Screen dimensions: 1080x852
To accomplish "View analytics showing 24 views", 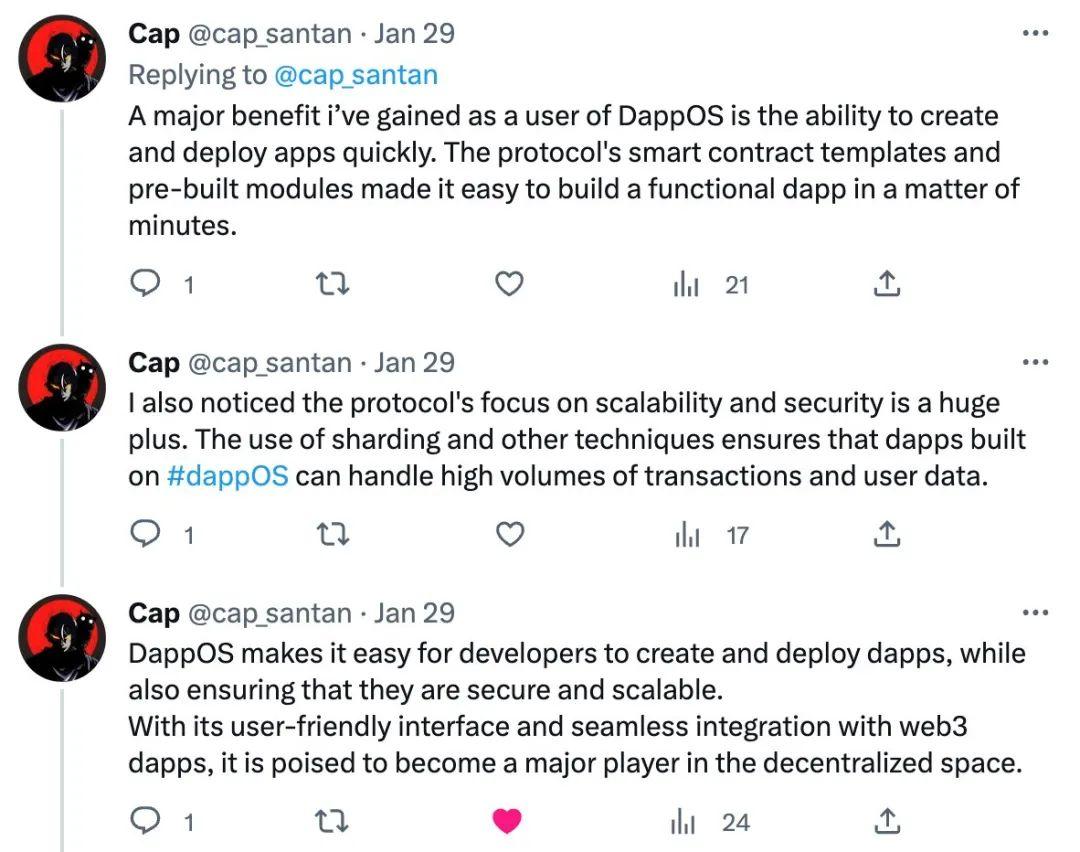I will [686, 822].
